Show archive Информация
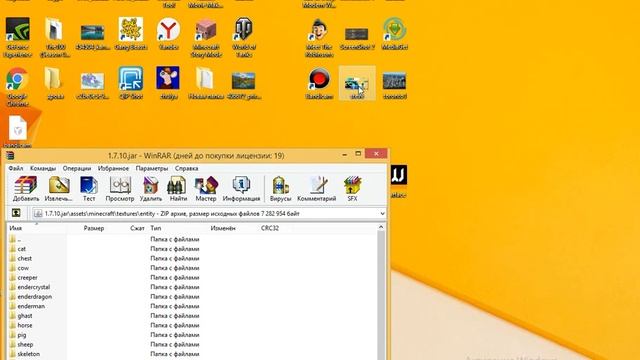640x360 pixels. tap(241, 189)
